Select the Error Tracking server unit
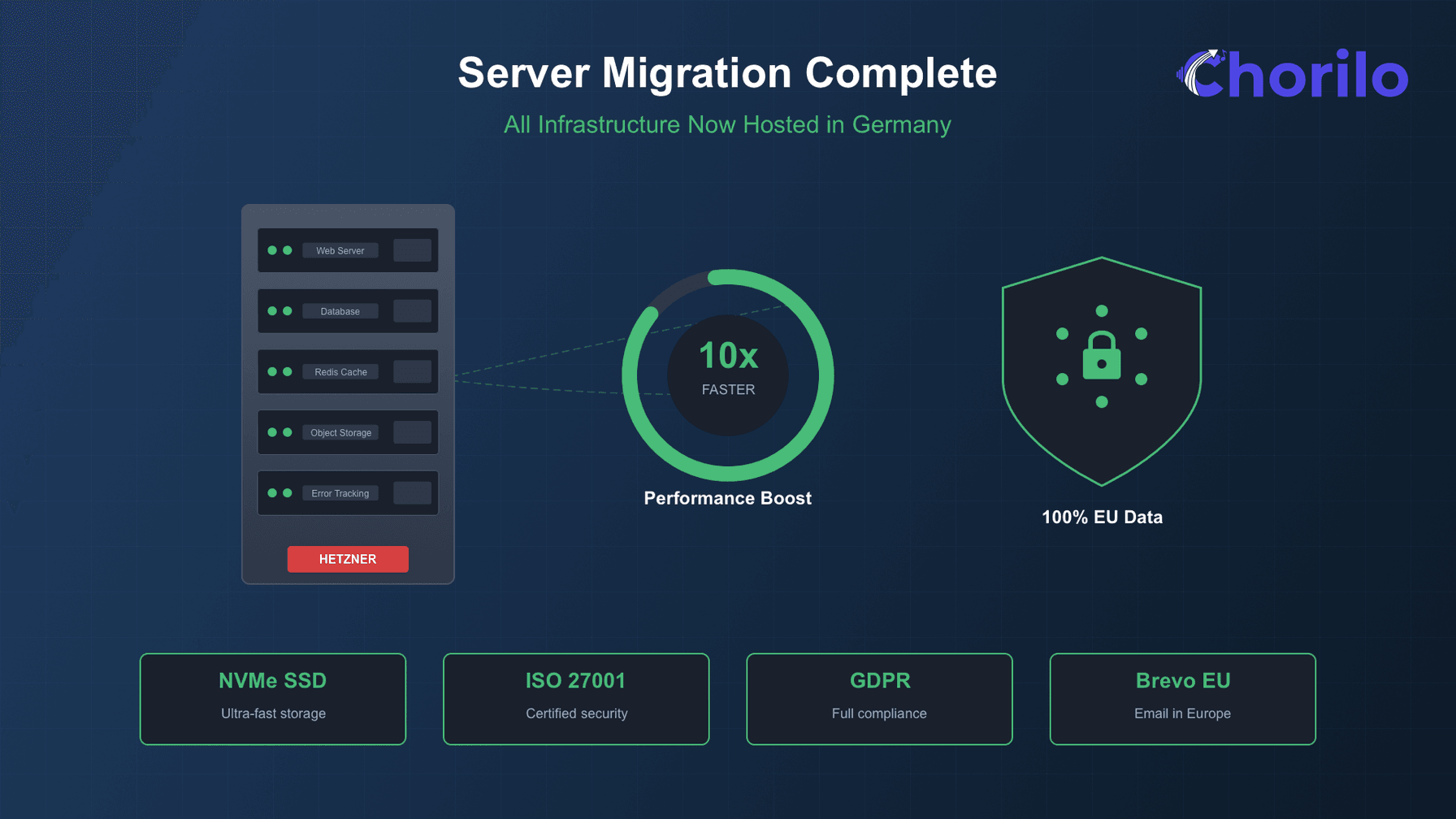Viewport: 1456px width, 819px height. coord(348,492)
